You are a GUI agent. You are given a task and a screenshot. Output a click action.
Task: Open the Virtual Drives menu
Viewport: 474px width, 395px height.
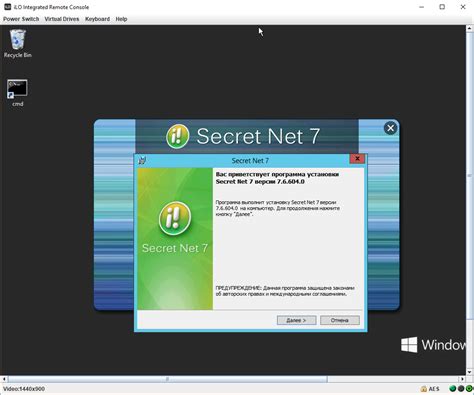point(62,19)
